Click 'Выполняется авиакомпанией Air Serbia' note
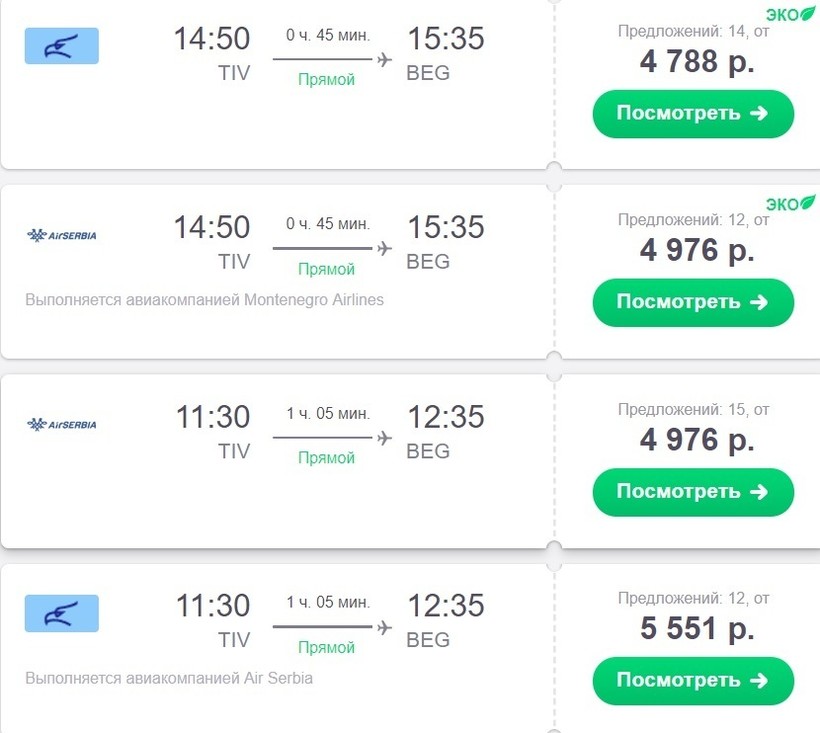This screenshot has width=820, height=733. pyautogui.click(x=169, y=678)
